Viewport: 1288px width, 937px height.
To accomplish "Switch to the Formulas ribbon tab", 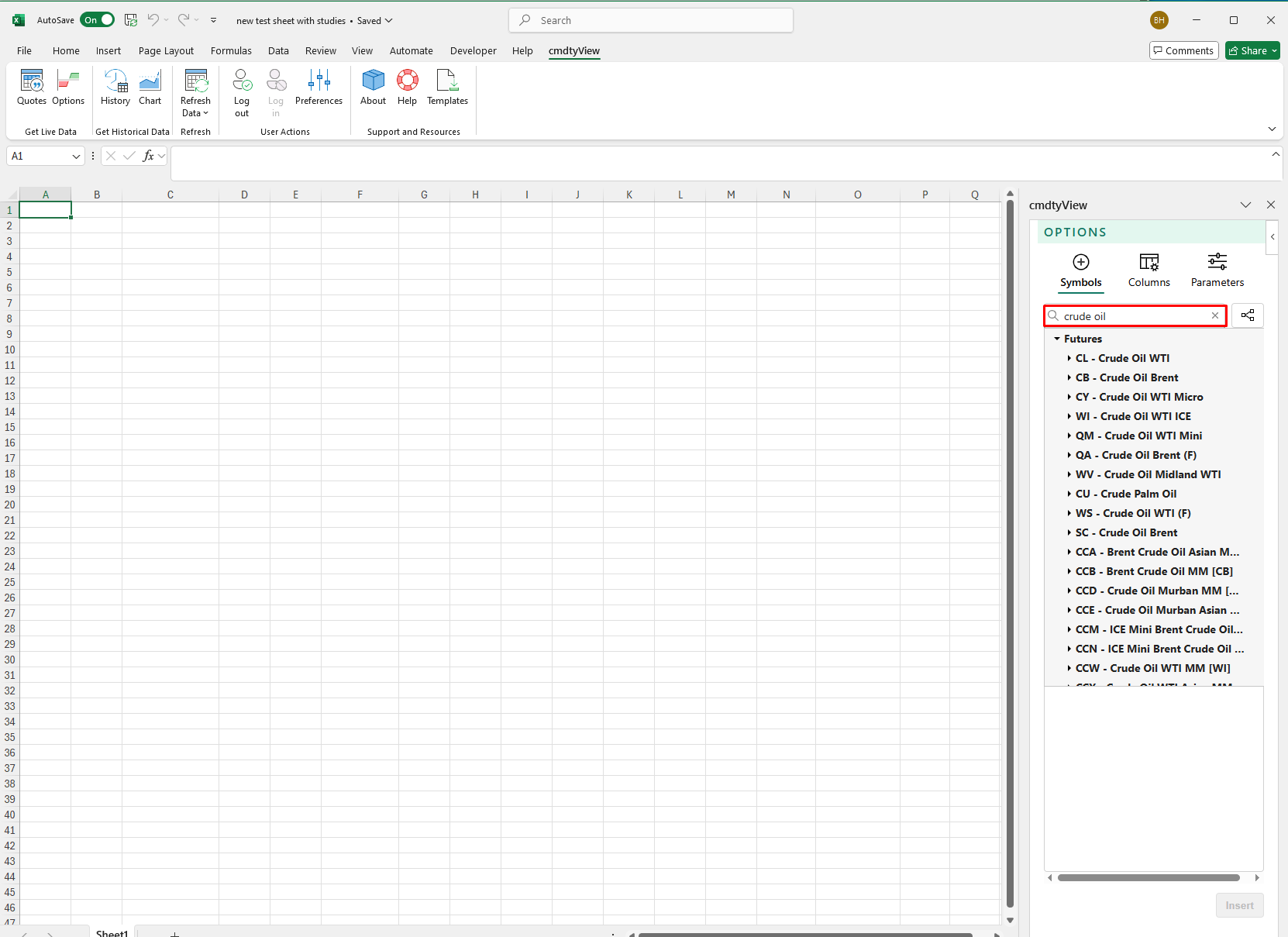I will pos(231,50).
